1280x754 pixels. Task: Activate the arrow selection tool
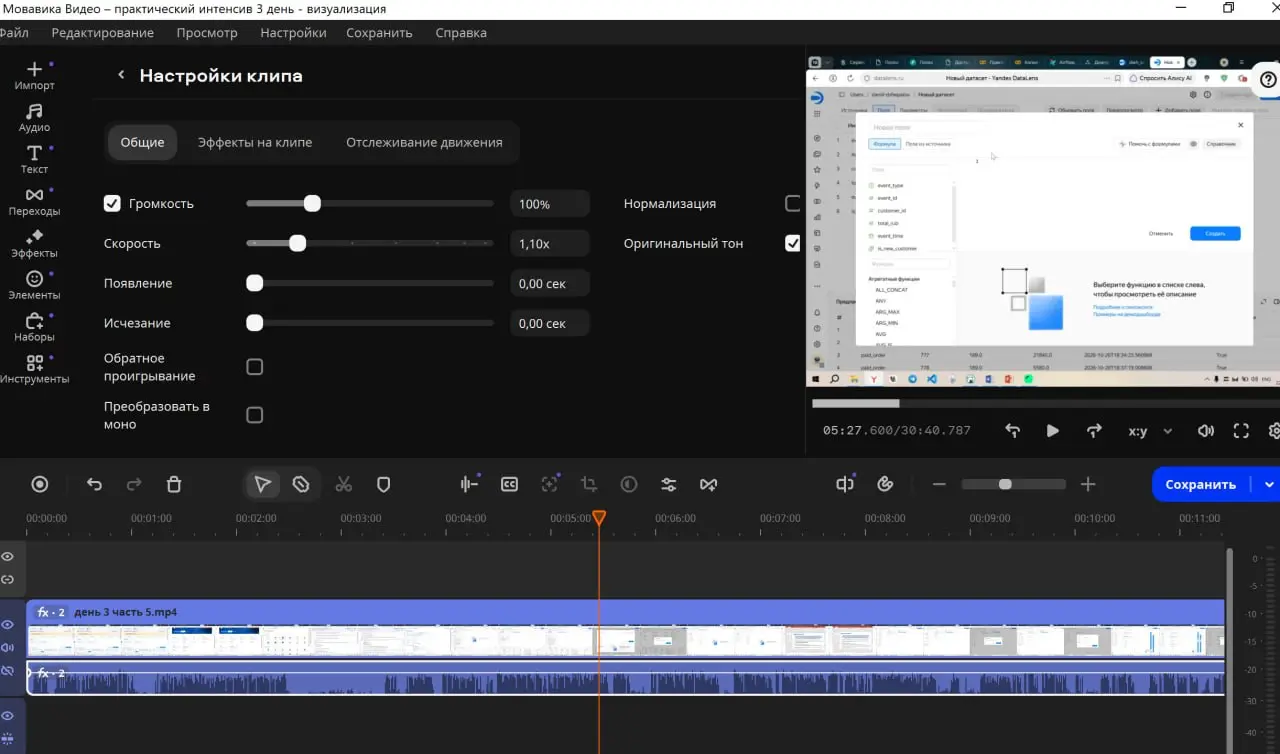(x=263, y=484)
